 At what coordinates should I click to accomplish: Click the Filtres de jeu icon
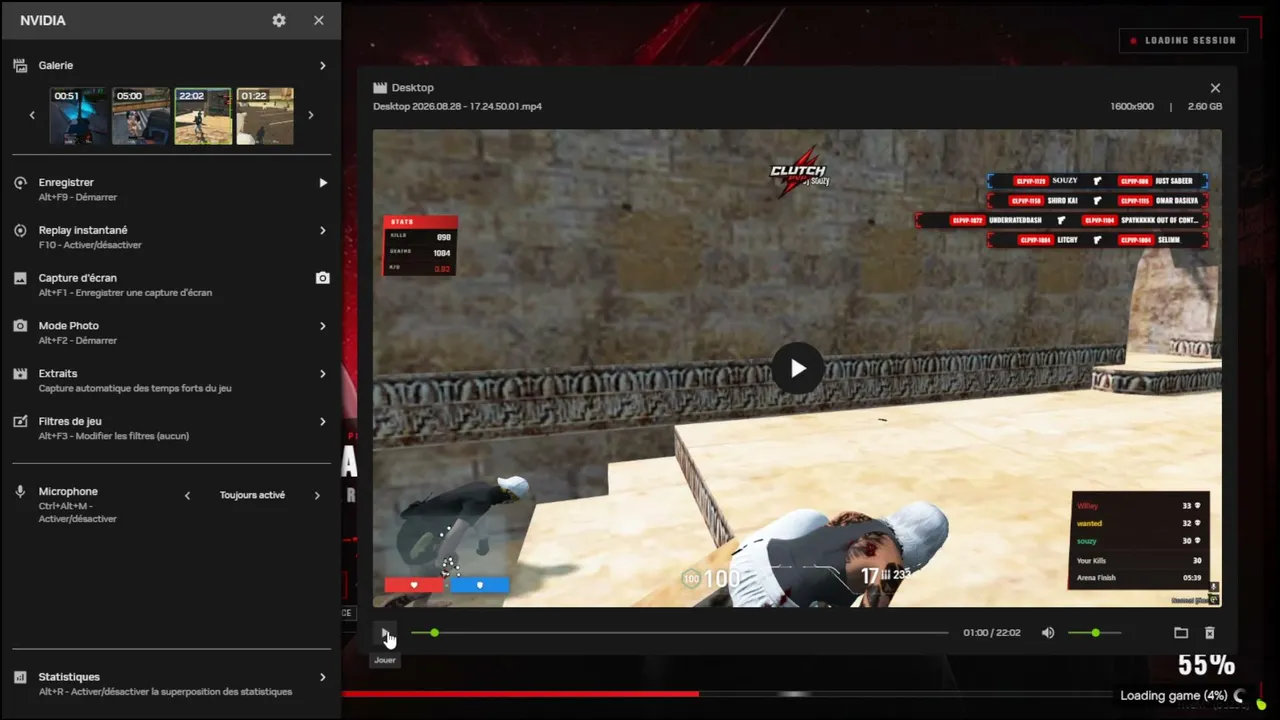(x=20, y=422)
